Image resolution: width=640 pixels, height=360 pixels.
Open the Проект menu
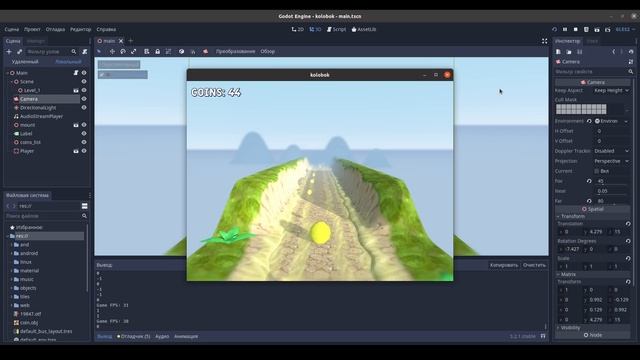click(x=32, y=29)
